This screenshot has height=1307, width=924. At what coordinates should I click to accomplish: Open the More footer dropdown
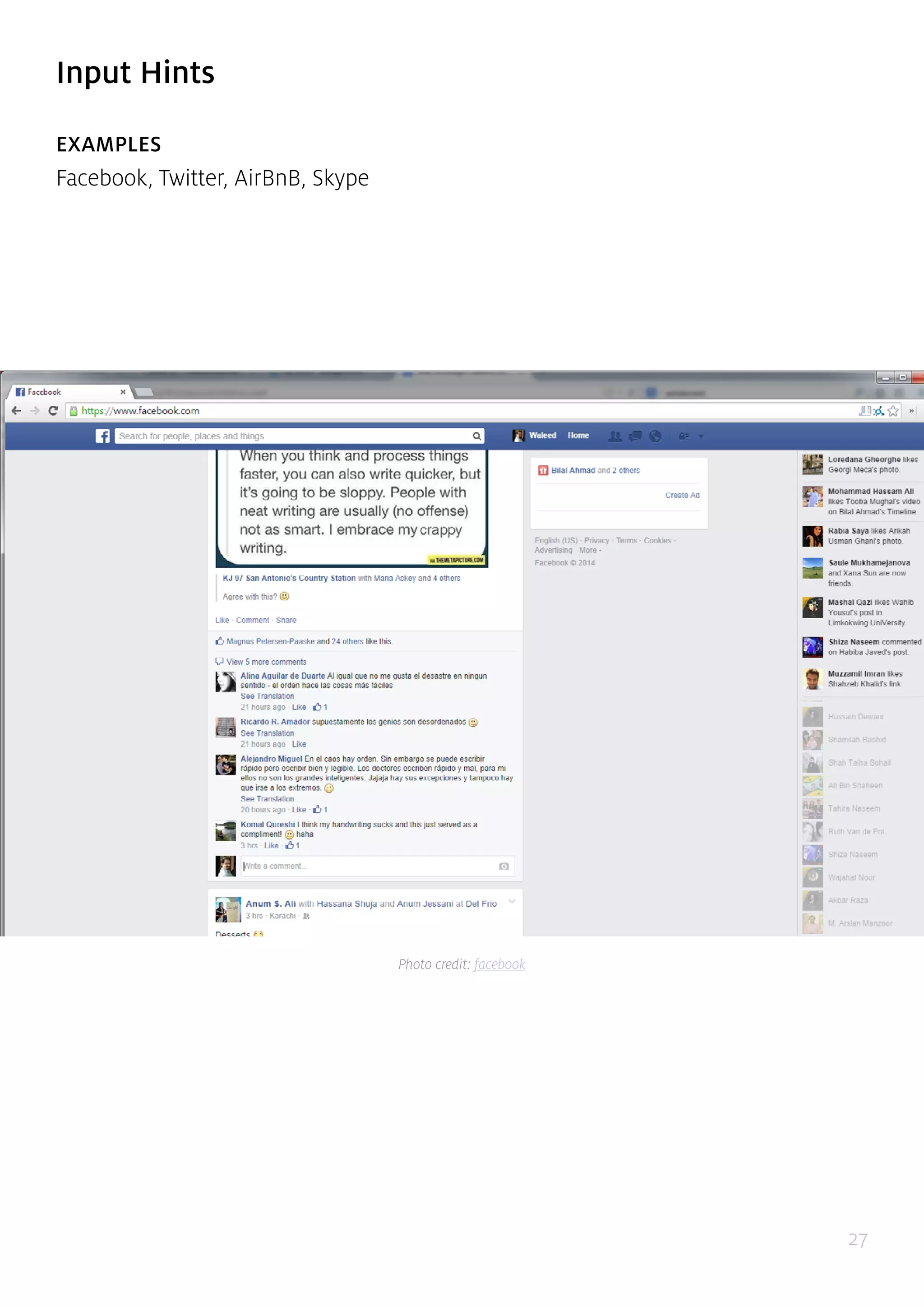point(590,551)
